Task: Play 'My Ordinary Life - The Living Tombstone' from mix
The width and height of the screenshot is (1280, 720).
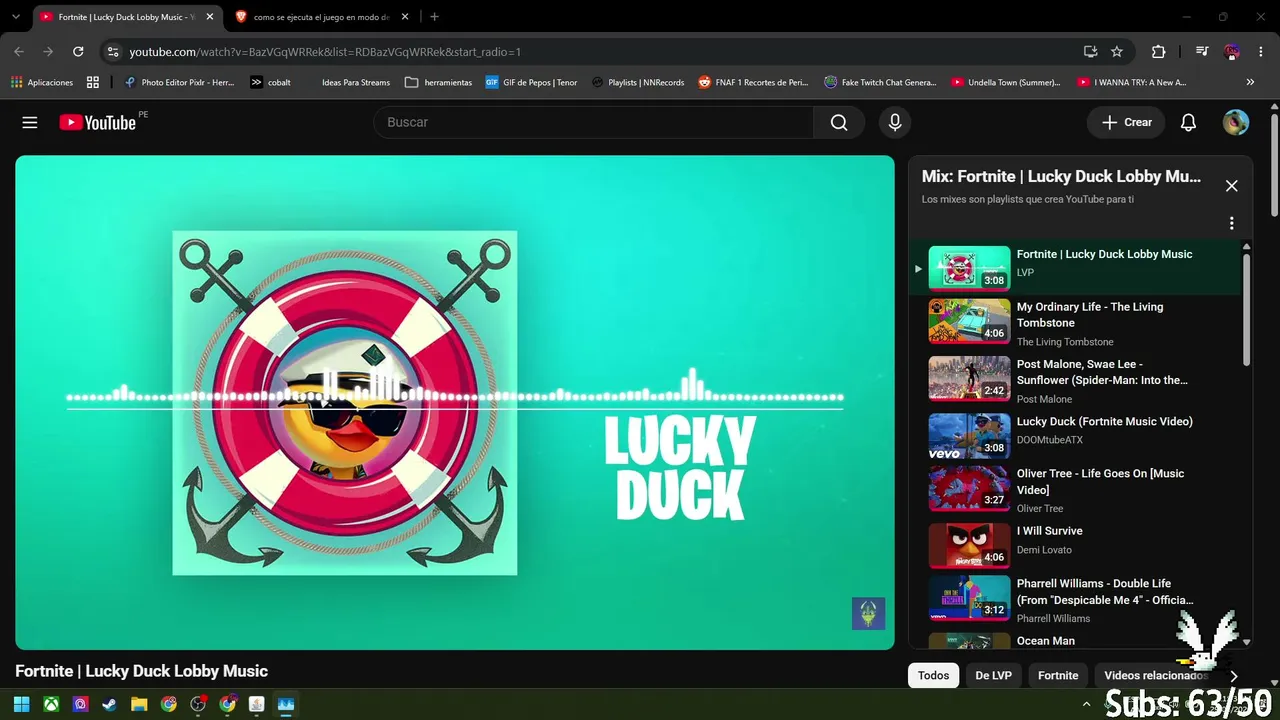Action: coord(1076,324)
